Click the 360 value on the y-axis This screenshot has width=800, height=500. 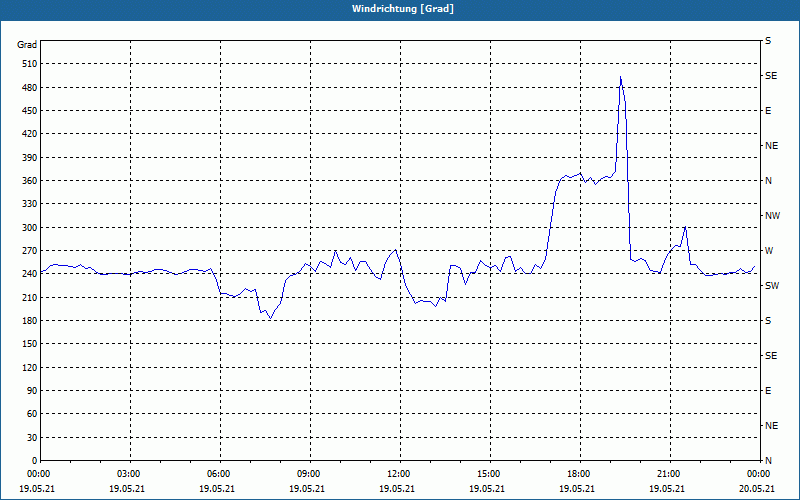point(30,181)
